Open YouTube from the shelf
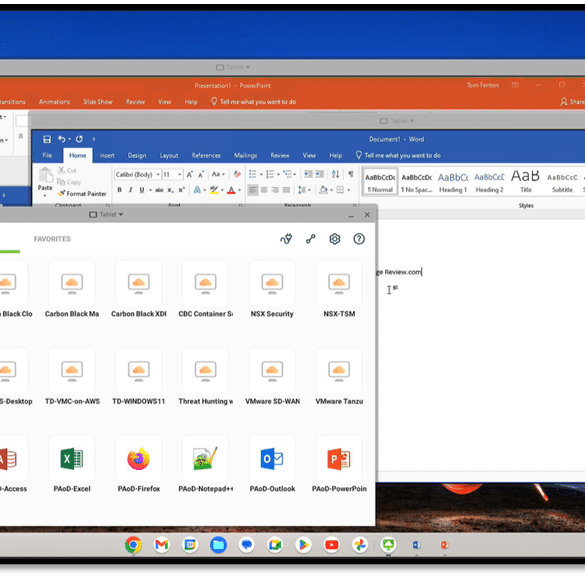 coord(332,545)
